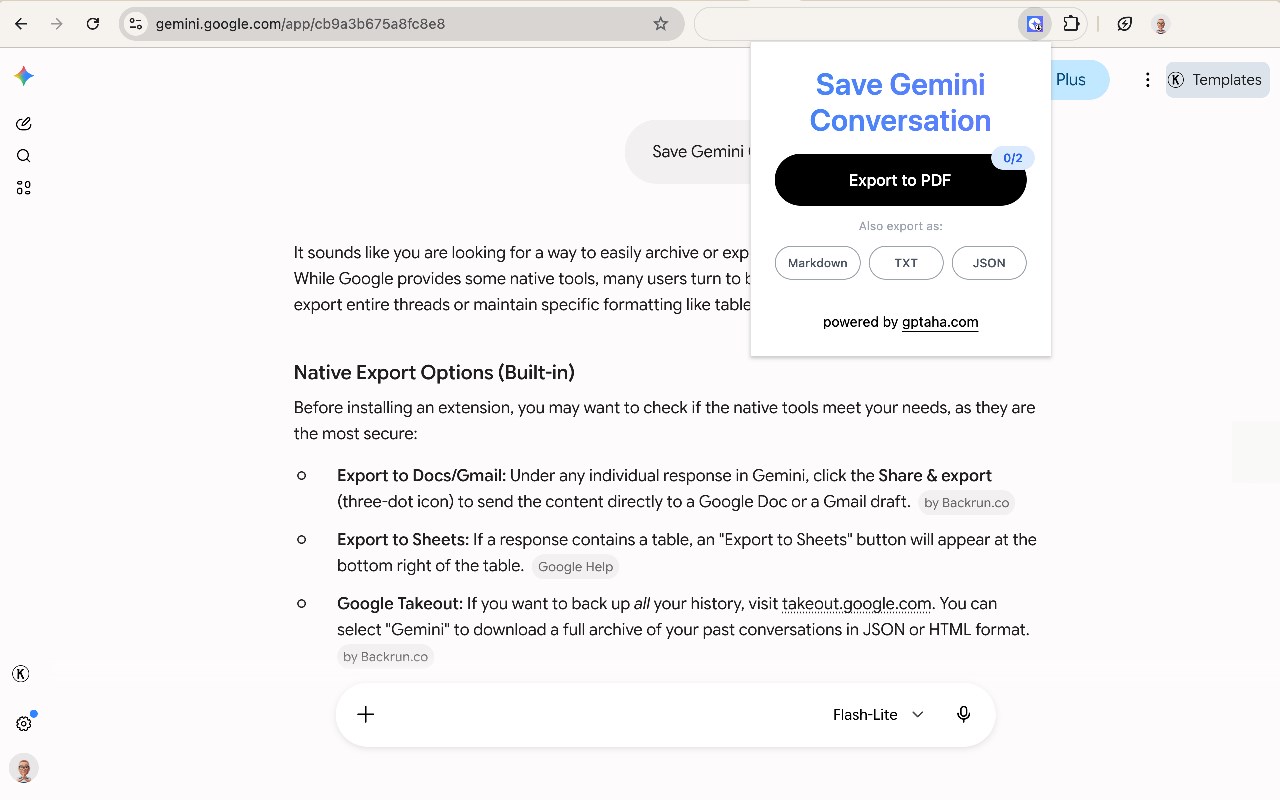This screenshot has height=800, width=1280.
Task: Bookmark this page with the star icon
Action: click(x=660, y=24)
